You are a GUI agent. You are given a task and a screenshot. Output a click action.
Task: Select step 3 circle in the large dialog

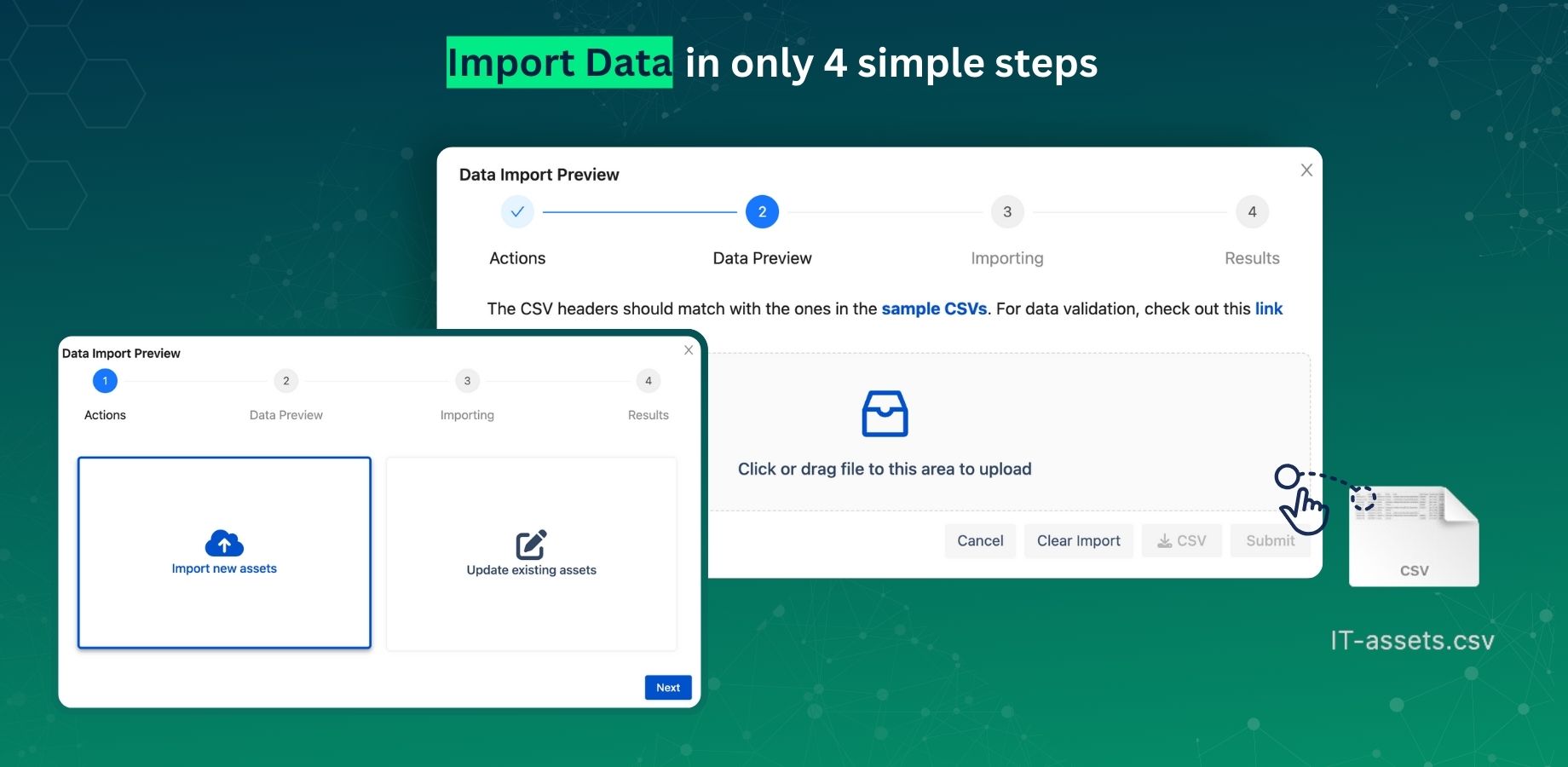[x=1007, y=212]
